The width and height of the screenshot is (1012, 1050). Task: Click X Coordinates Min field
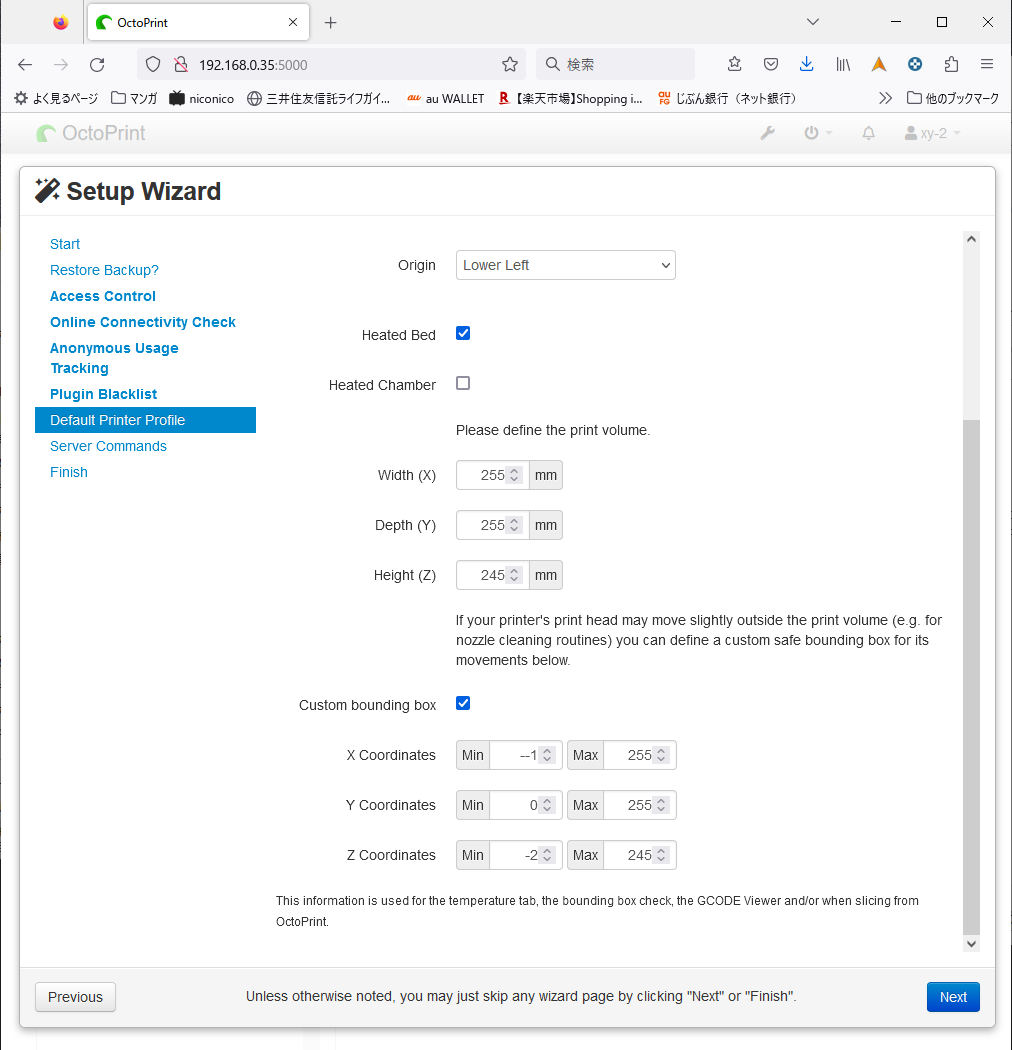pyautogui.click(x=526, y=755)
